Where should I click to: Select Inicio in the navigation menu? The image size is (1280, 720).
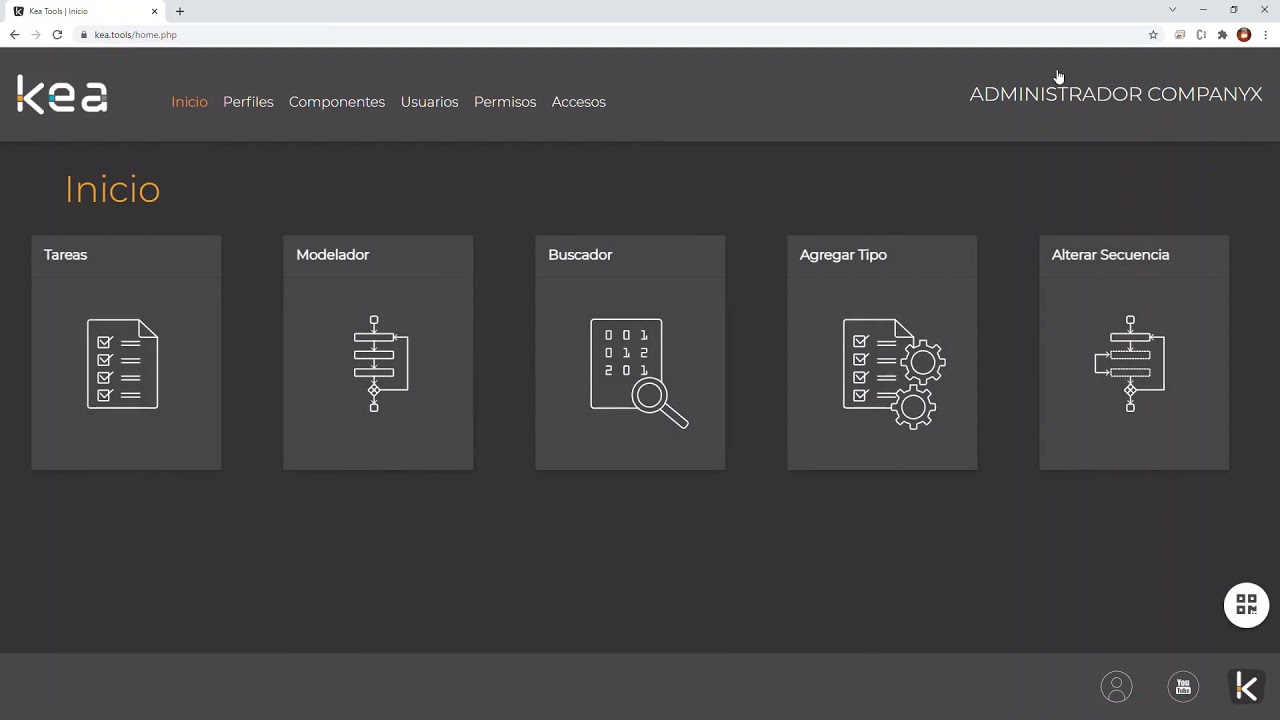pyautogui.click(x=189, y=102)
